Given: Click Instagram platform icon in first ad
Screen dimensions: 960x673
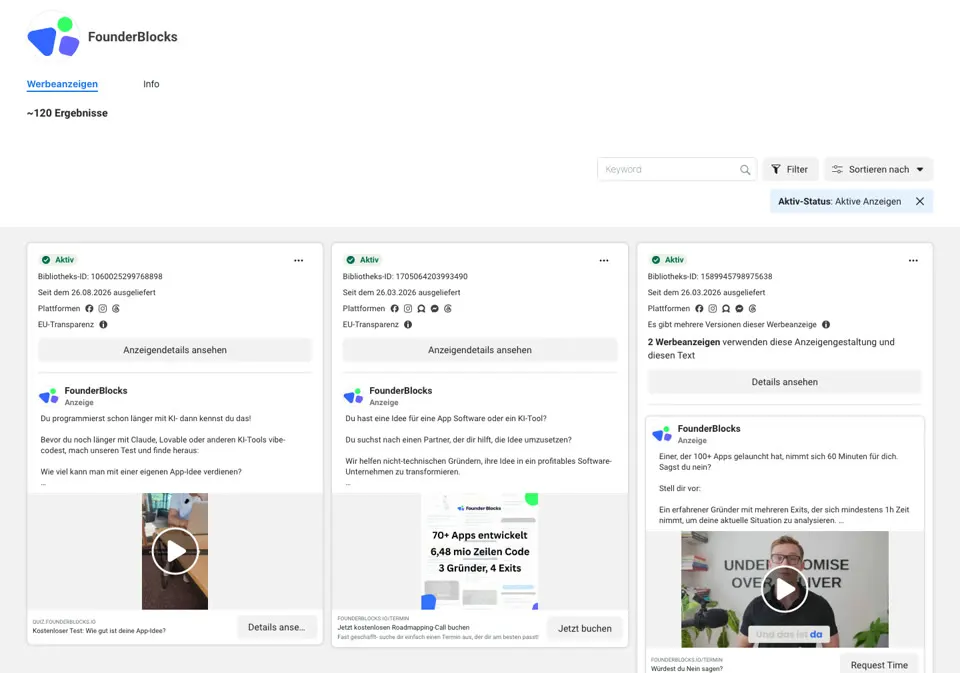Looking at the screenshot, I should point(103,309).
